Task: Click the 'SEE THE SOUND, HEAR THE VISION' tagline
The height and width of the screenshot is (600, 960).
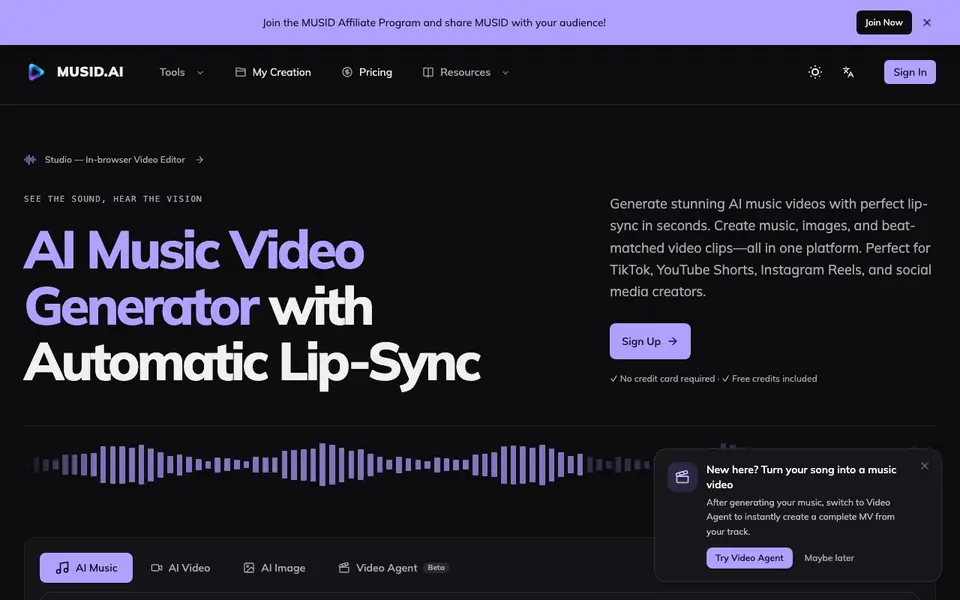Action: [x=113, y=199]
